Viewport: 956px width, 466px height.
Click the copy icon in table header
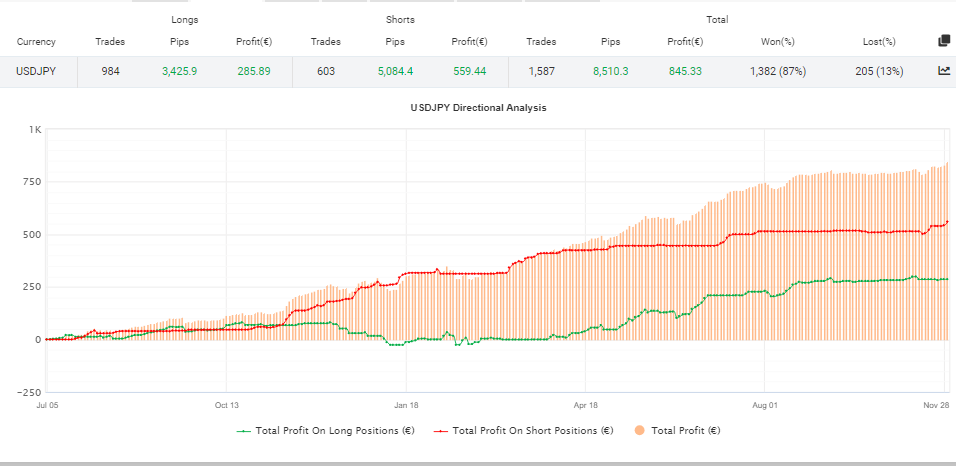[x=944, y=41]
